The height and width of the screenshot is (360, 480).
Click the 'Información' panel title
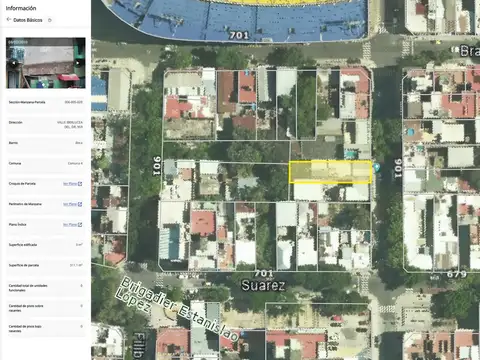point(21,8)
